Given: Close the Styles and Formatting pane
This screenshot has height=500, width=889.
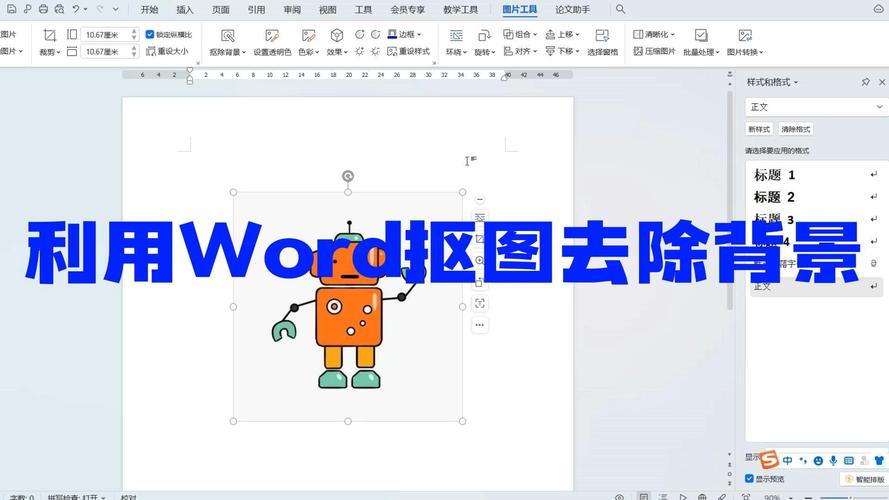Looking at the screenshot, I should (x=882, y=82).
